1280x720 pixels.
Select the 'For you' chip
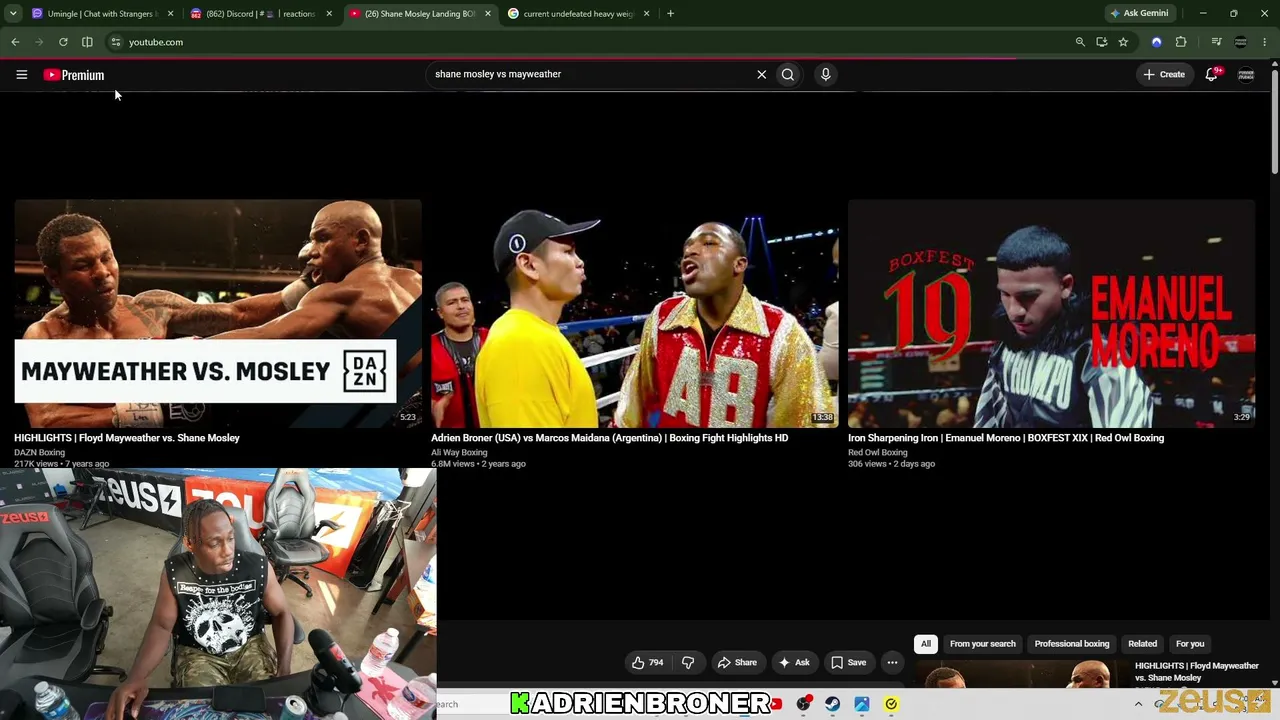click(x=1190, y=644)
